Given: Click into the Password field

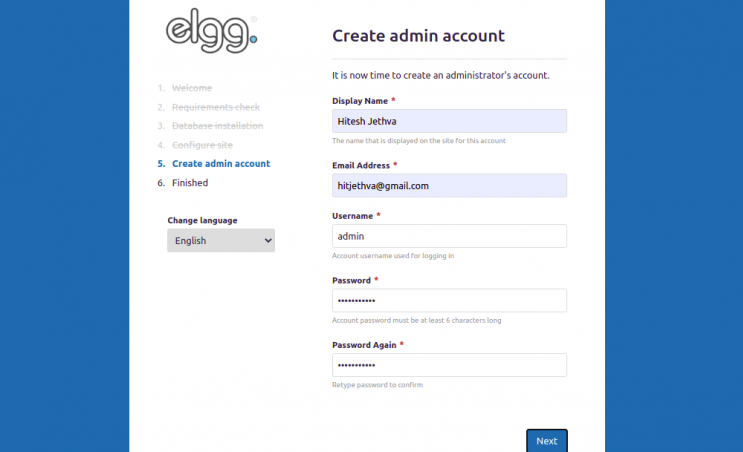Looking at the screenshot, I should [449, 300].
